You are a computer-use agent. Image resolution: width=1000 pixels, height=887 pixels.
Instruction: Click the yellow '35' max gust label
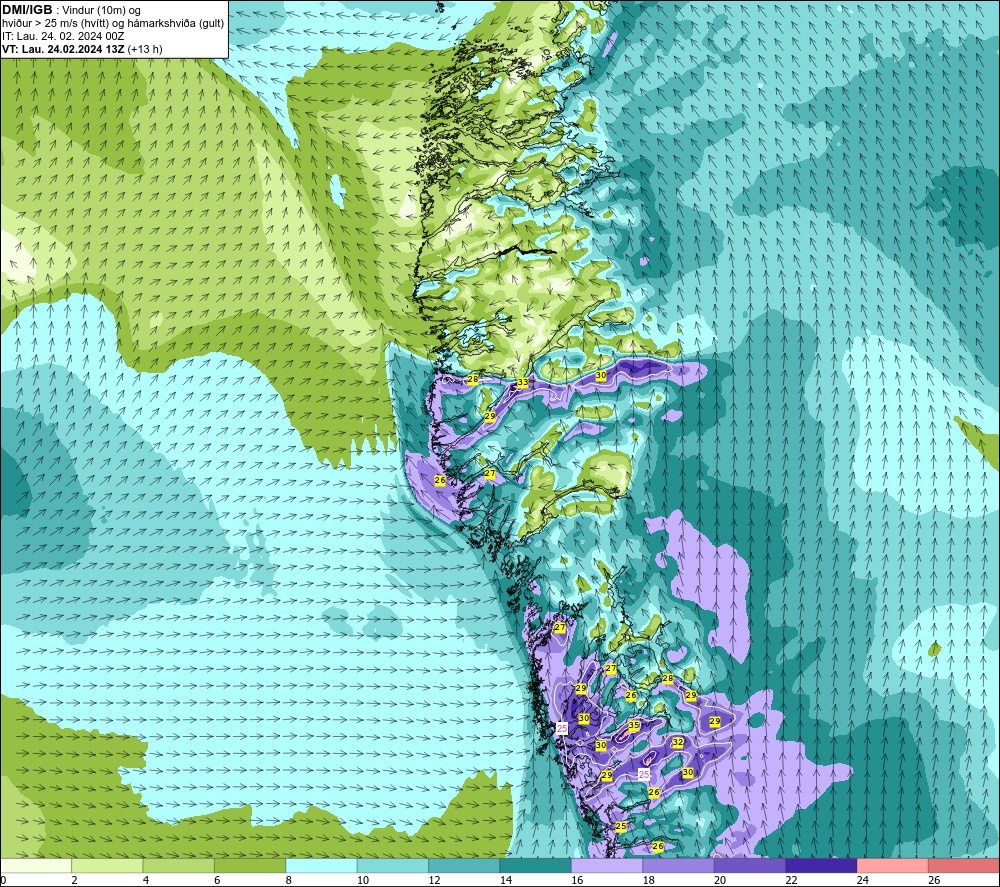pos(634,726)
